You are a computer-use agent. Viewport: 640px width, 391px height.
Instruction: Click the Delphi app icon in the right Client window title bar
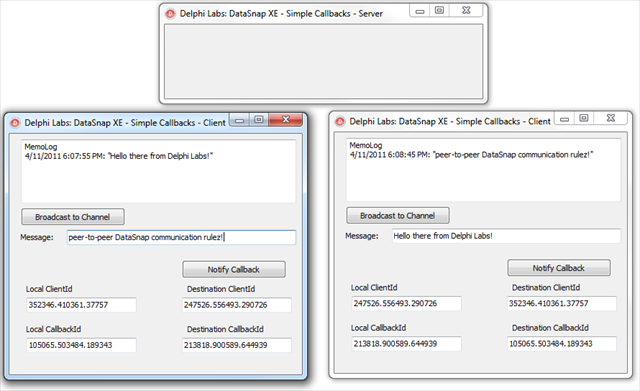[340, 122]
